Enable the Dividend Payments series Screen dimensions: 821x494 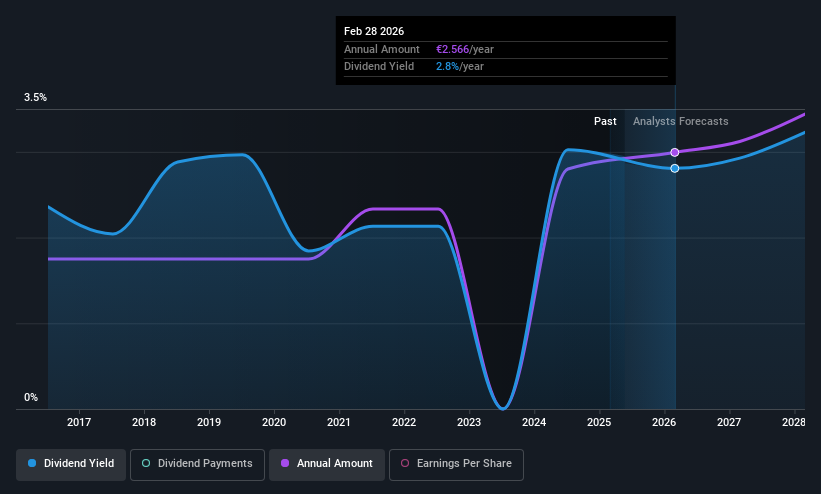(x=197, y=464)
